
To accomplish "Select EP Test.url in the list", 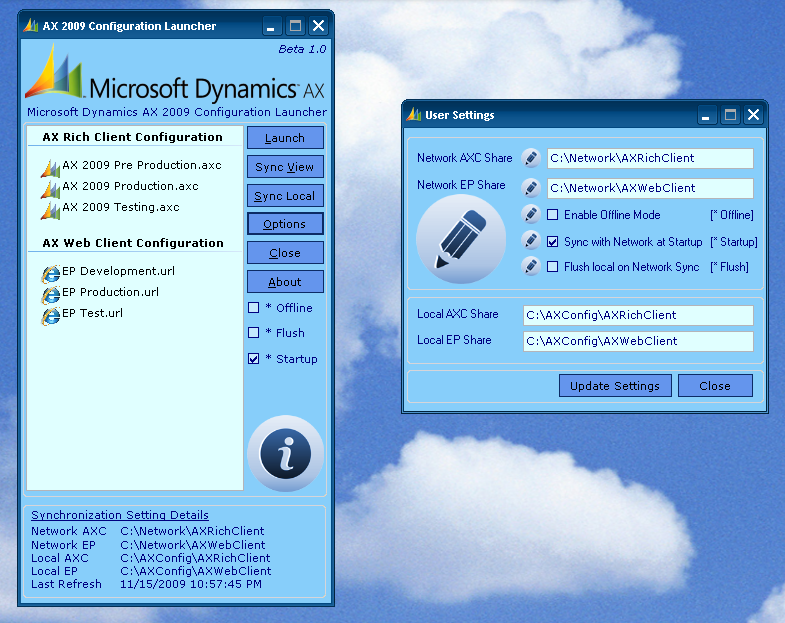I will (92, 313).
